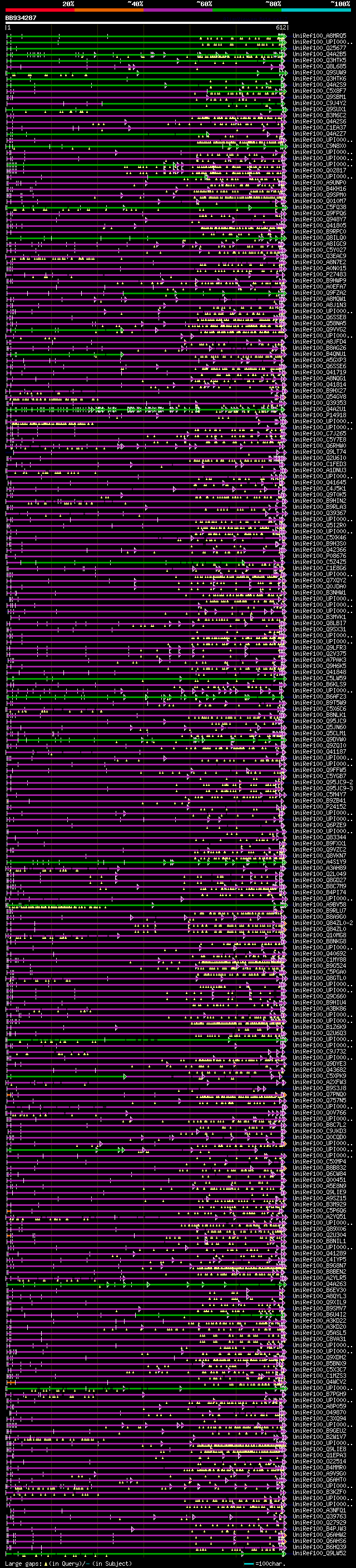Open hit UniRef100_Q54GV8
Screen dimensions: 356x1568
coord(319,397)
